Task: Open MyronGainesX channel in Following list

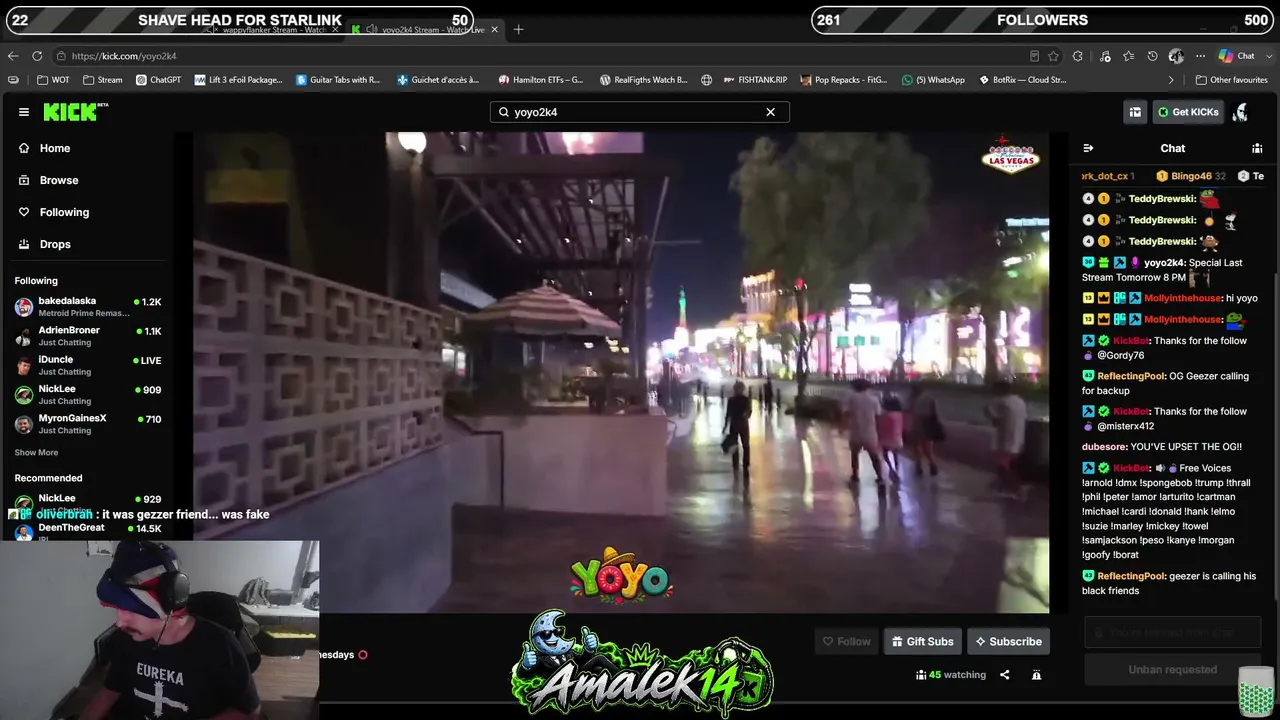Action: coord(88,424)
